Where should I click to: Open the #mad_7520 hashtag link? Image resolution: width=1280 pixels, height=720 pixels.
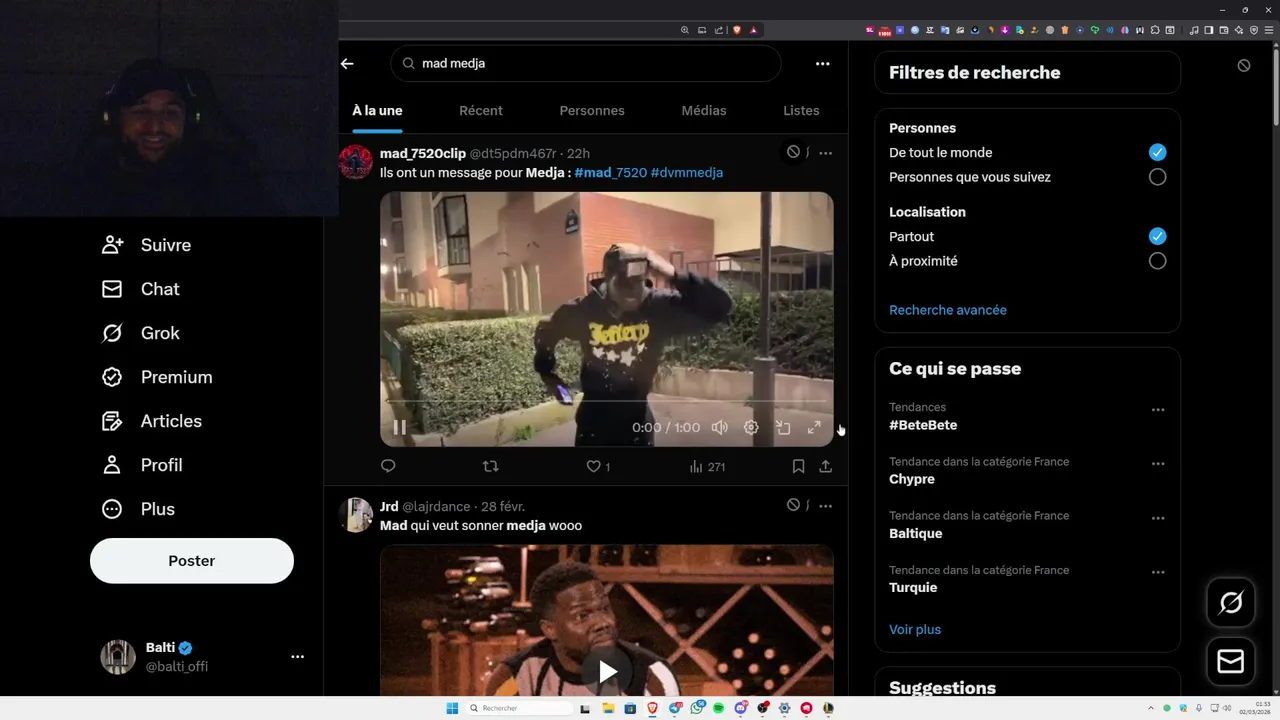coord(611,173)
